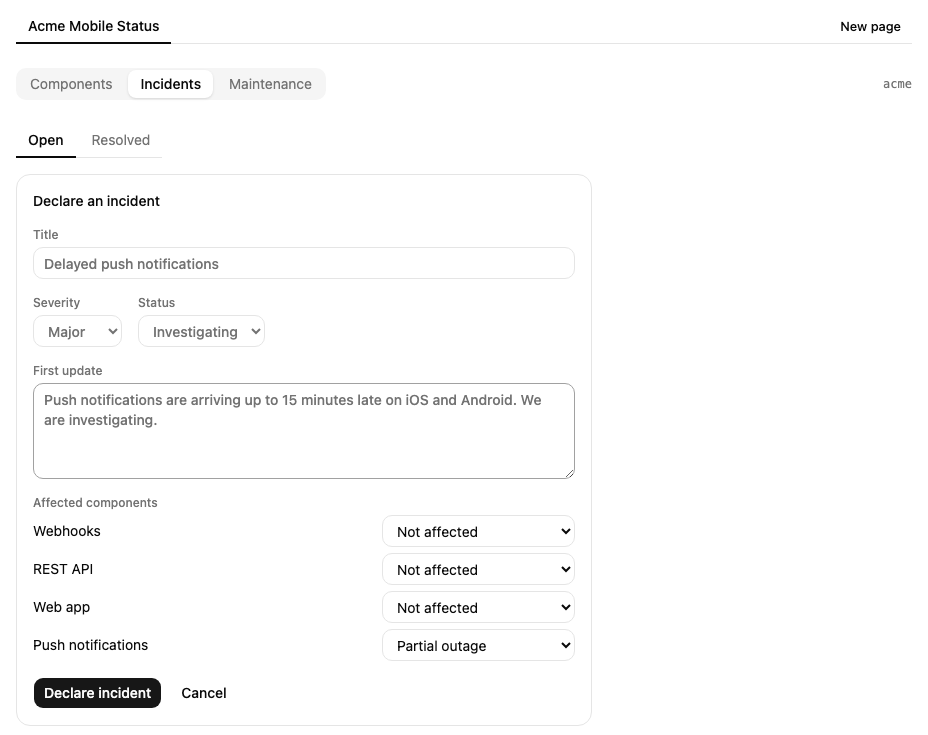
Task: Click the 'Web app' component name
Action: 62,607
